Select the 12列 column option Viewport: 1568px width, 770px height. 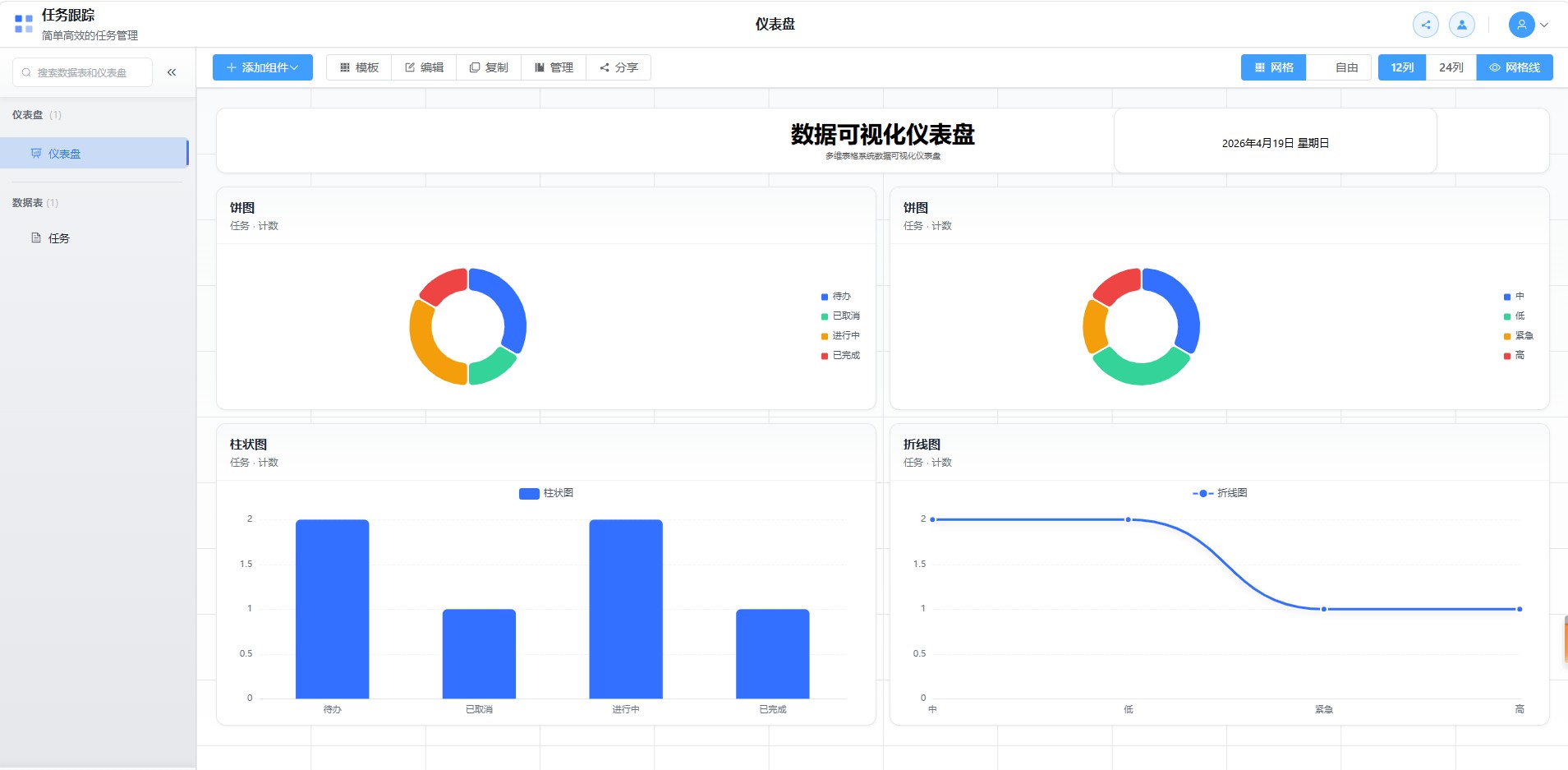[x=1402, y=67]
